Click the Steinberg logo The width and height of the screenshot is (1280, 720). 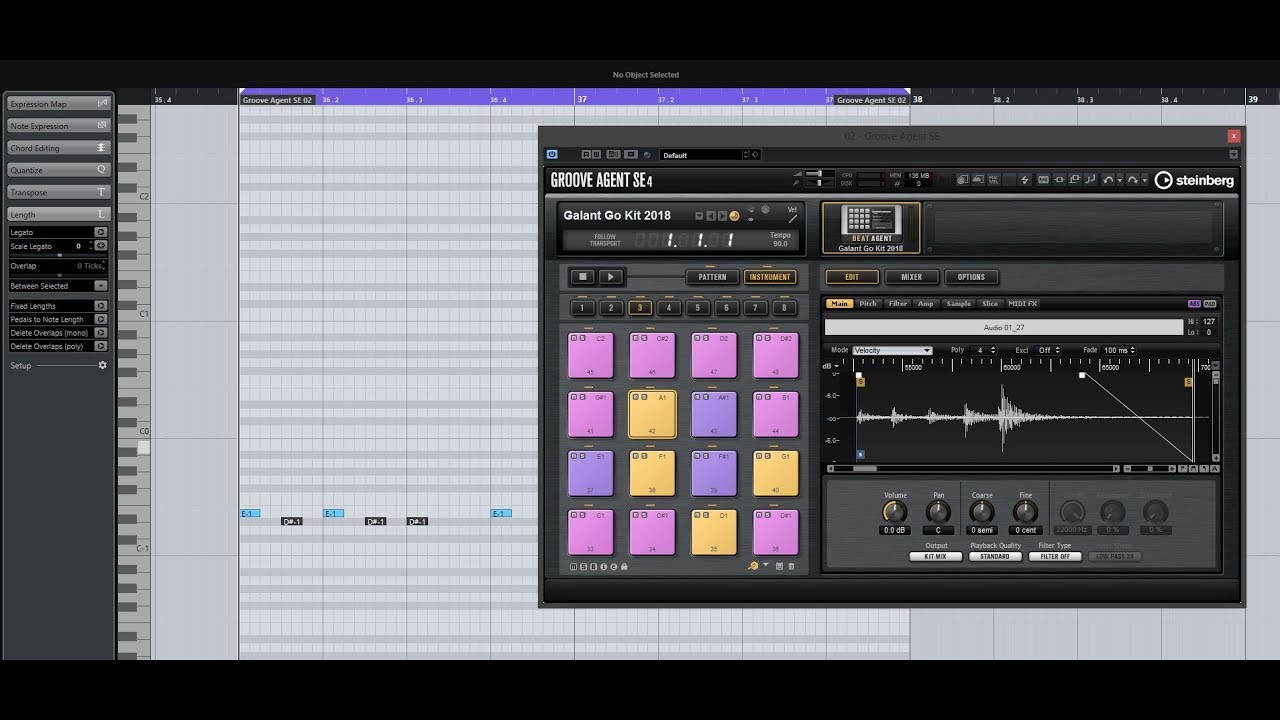click(x=1194, y=180)
